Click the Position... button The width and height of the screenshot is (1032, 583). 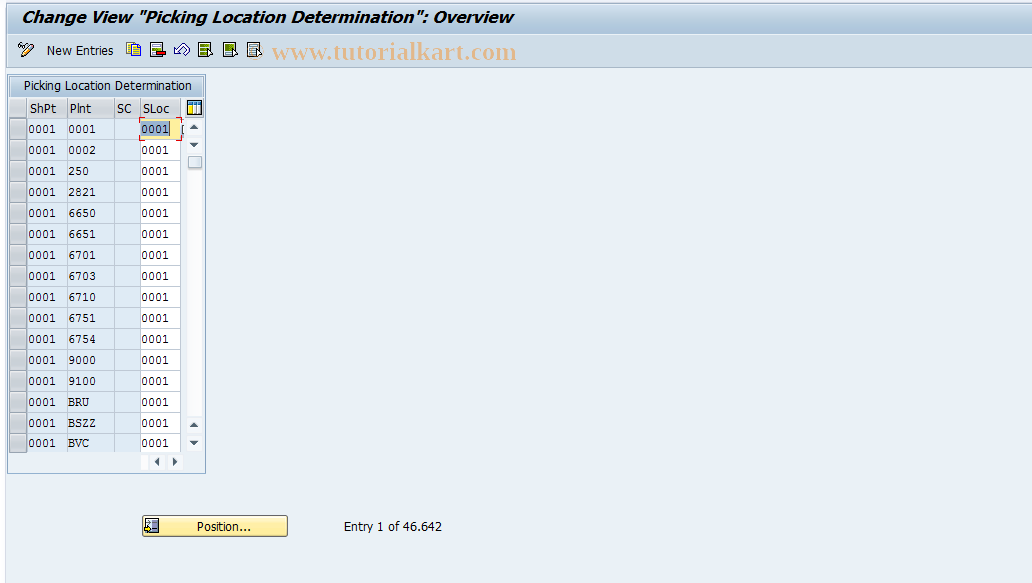[x=215, y=526]
